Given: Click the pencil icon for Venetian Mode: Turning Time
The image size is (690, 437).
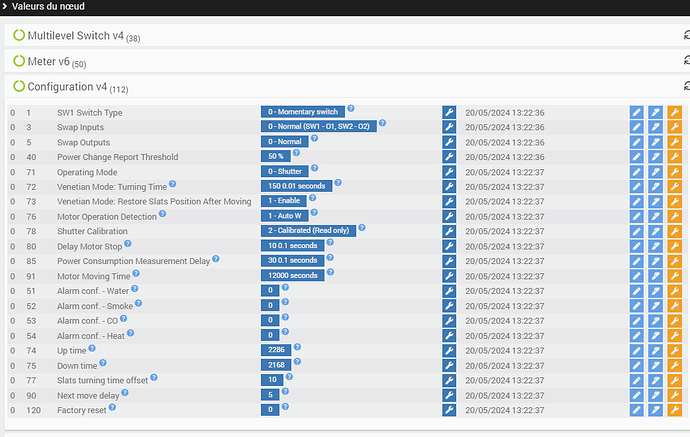Looking at the screenshot, I should (x=636, y=187).
